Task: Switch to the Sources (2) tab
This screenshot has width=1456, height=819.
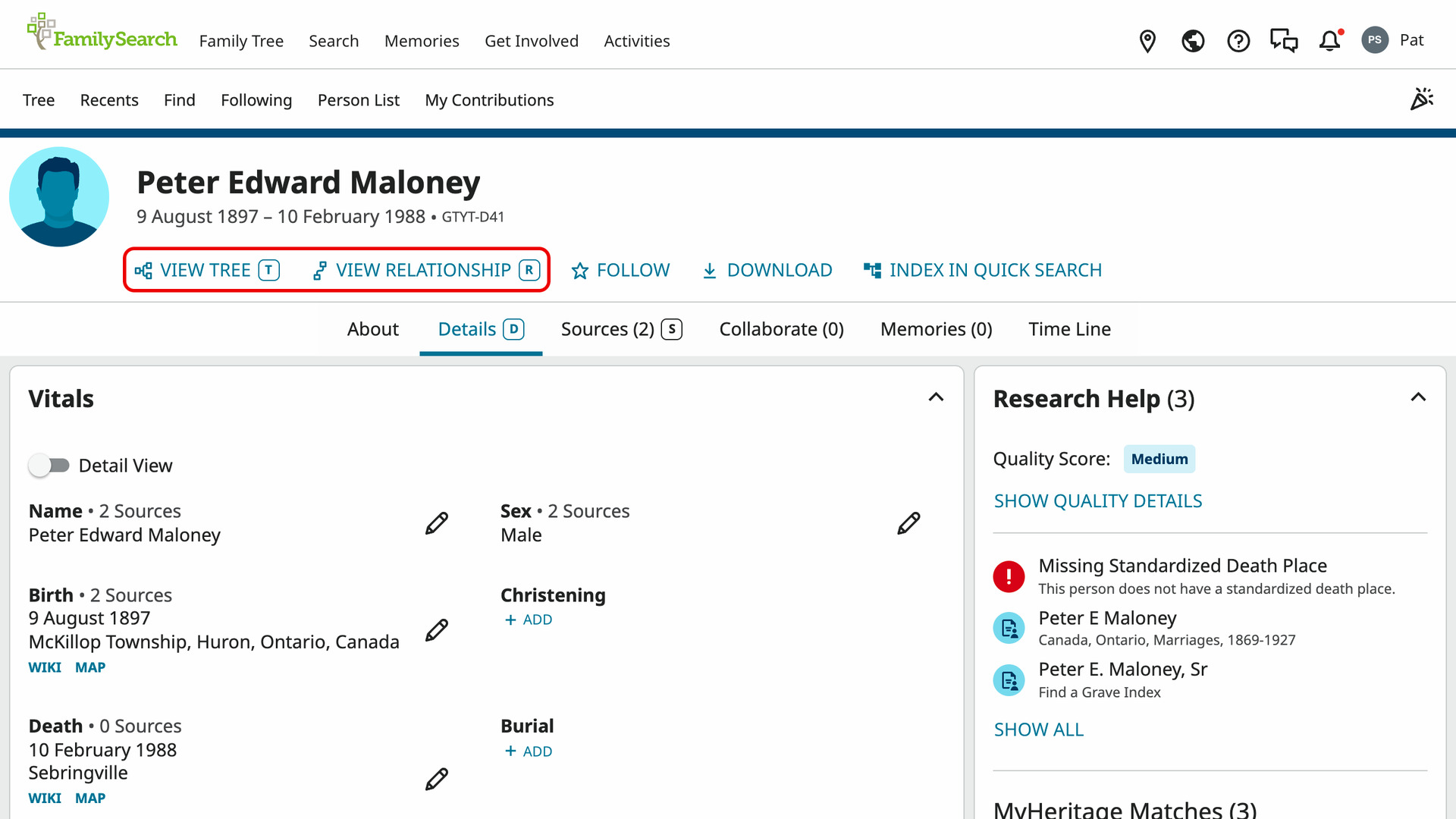Action: click(x=622, y=329)
